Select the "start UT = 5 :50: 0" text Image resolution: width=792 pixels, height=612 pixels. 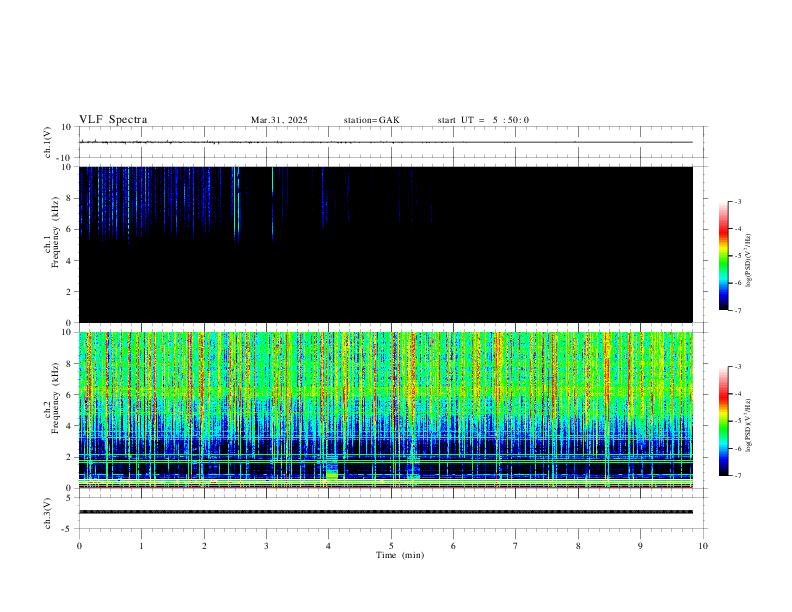pos(483,120)
